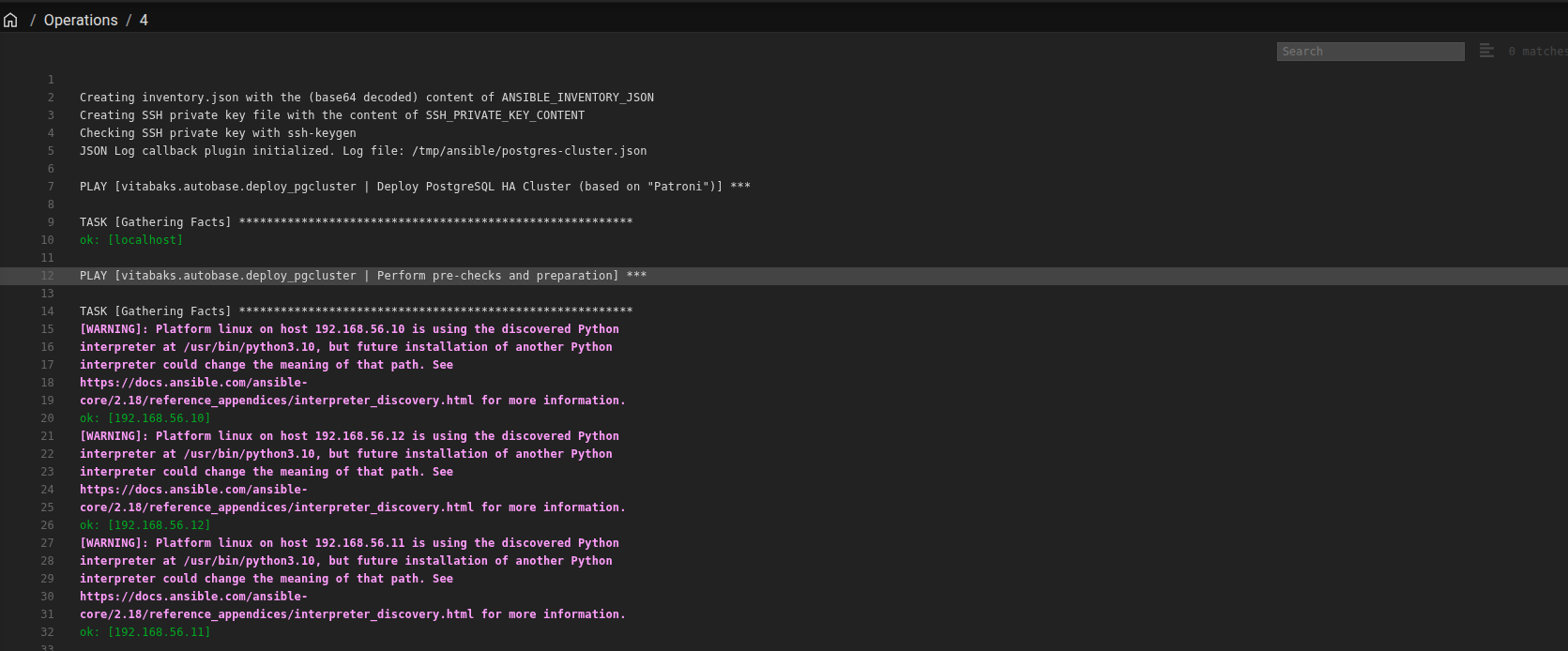Click the home icon in breadcrumb
The width and height of the screenshot is (1568, 651).
click(x=10, y=20)
